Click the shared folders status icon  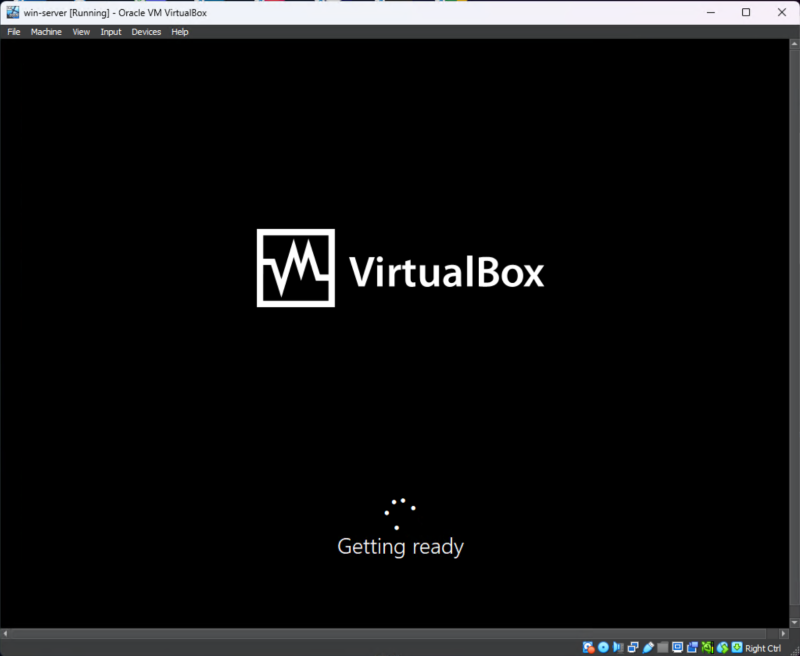pos(661,647)
